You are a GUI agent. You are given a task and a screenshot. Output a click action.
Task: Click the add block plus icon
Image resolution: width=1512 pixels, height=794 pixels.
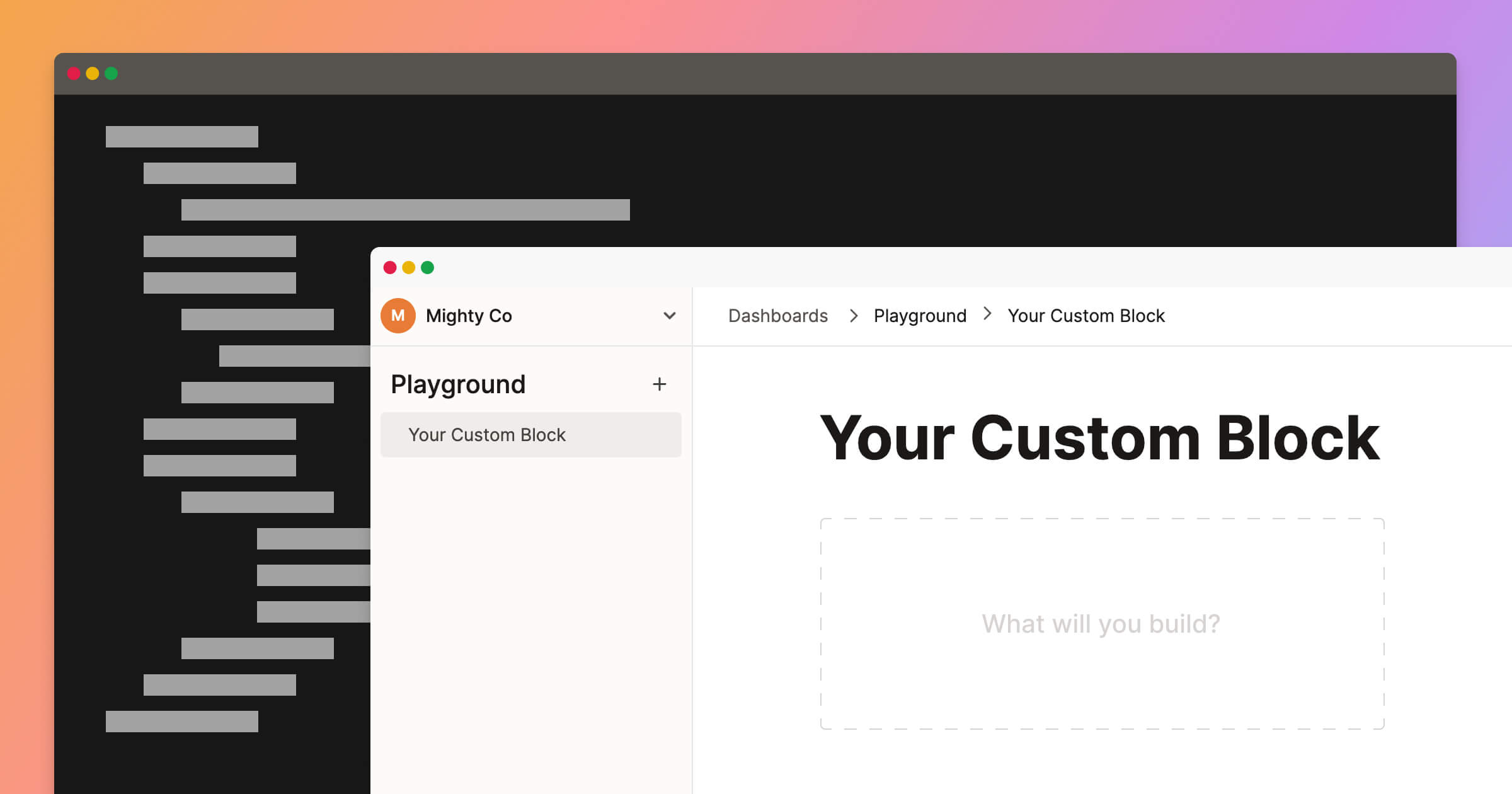pyautogui.click(x=660, y=384)
